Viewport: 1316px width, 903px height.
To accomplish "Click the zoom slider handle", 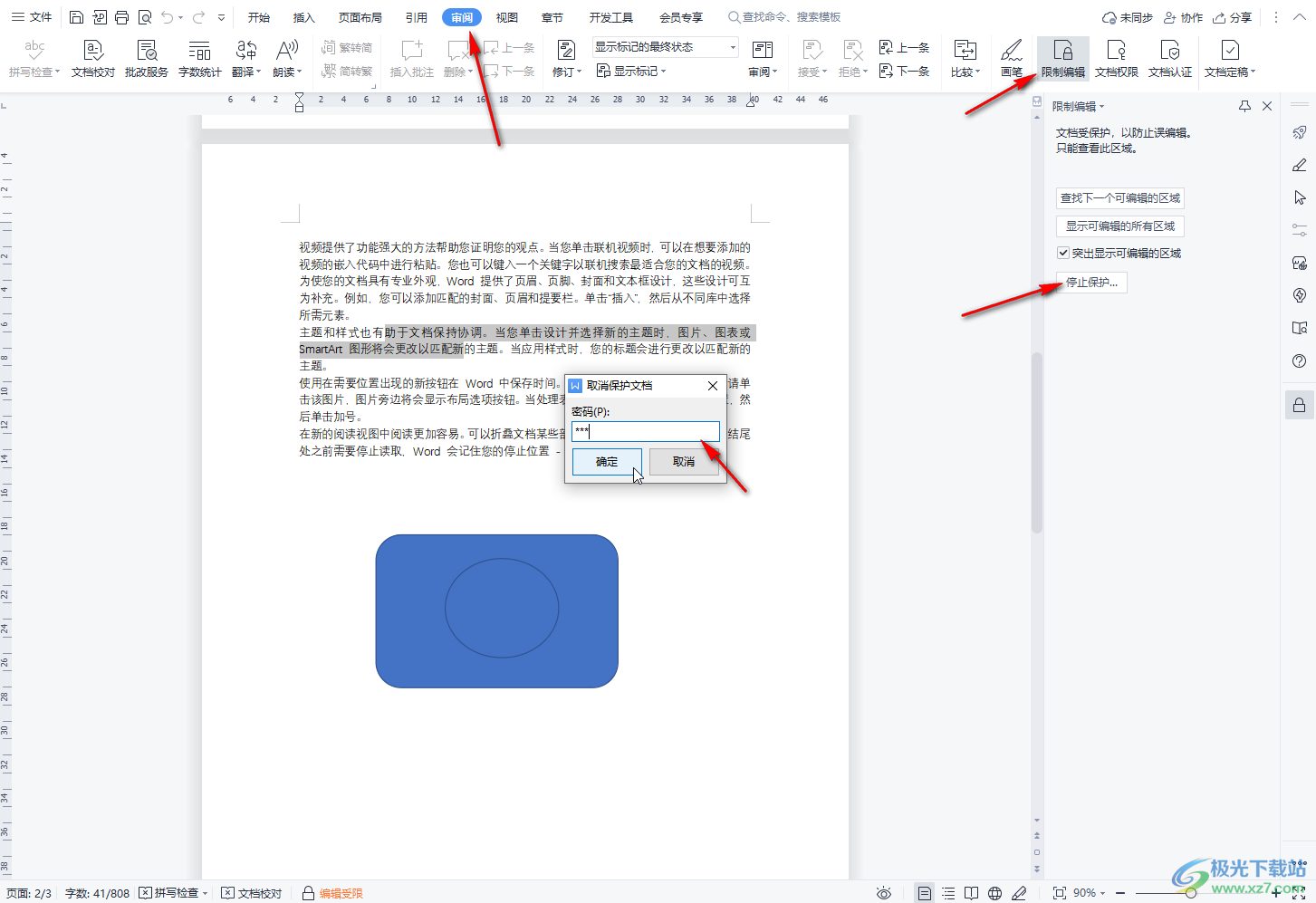I will (1191, 893).
